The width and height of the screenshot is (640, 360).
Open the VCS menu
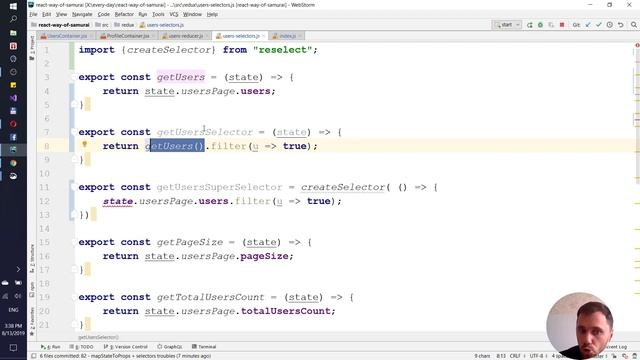(x=174, y=14)
